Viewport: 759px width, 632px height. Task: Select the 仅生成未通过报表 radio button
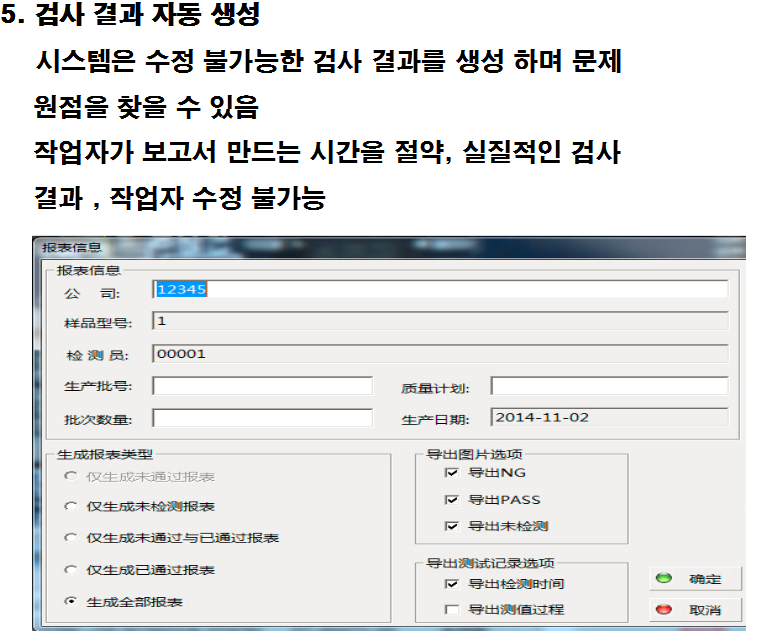pyautogui.click(x=71, y=476)
